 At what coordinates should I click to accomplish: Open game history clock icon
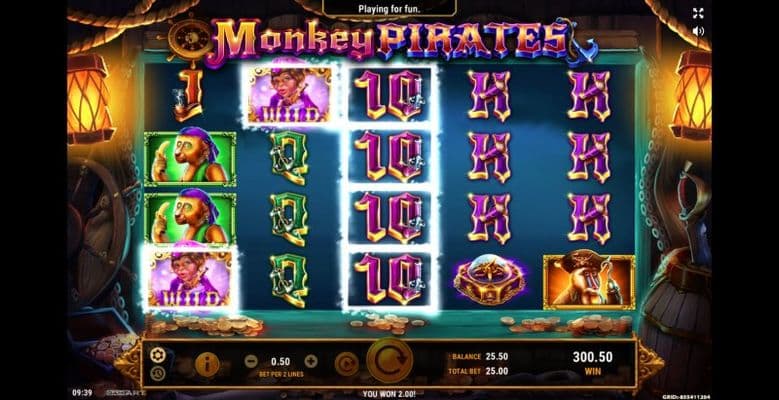click(x=157, y=374)
